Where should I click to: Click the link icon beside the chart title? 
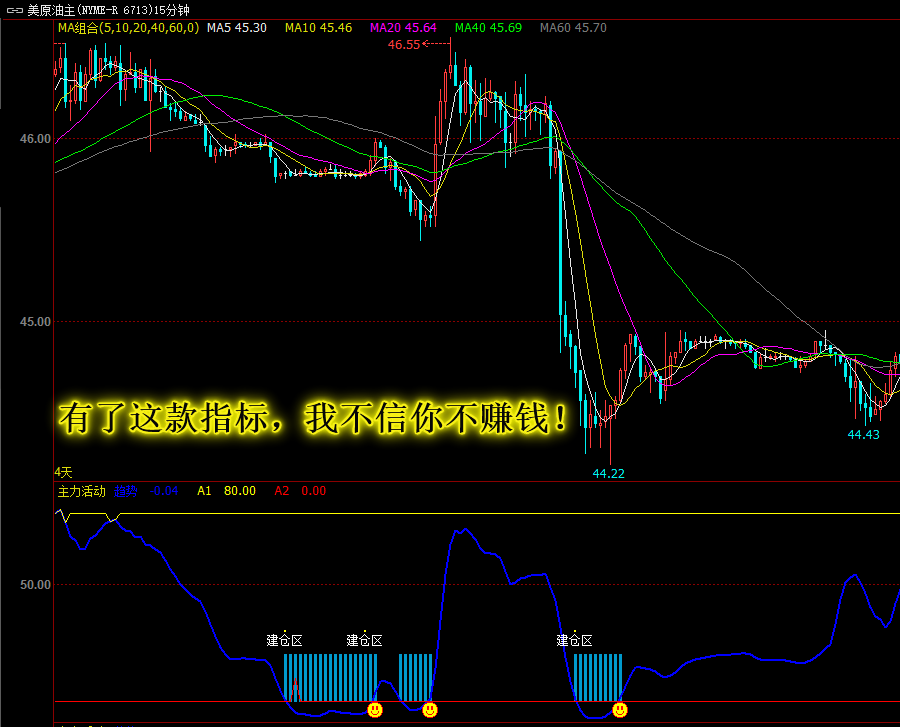point(14,10)
